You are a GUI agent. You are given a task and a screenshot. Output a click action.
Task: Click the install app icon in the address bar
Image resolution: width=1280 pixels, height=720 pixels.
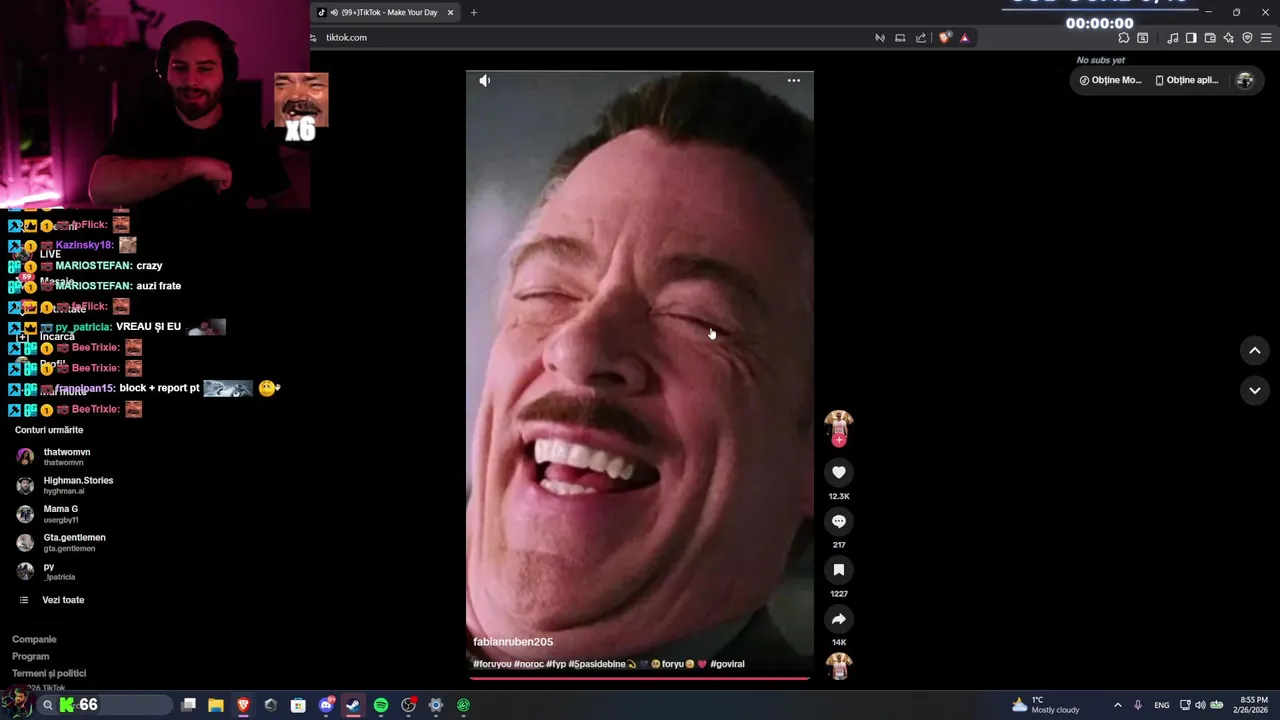[x=900, y=38]
